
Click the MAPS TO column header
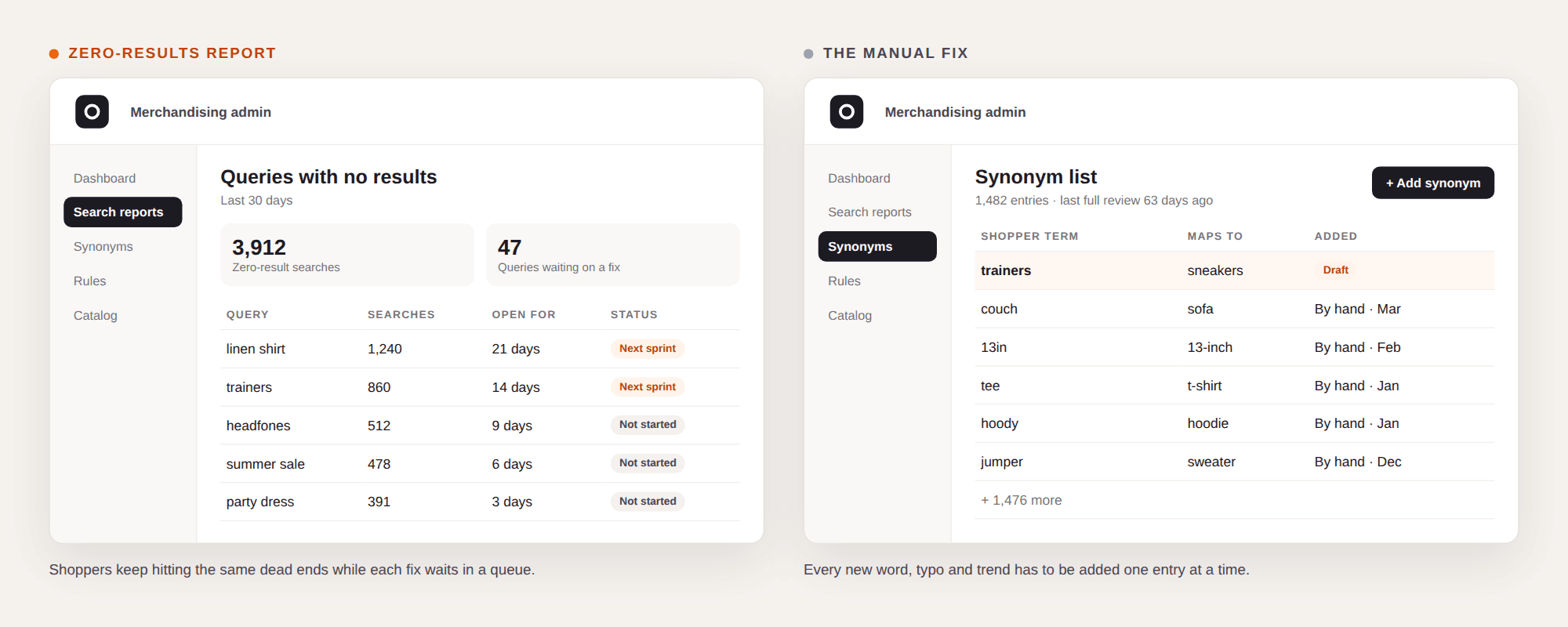coord(1214,236)
